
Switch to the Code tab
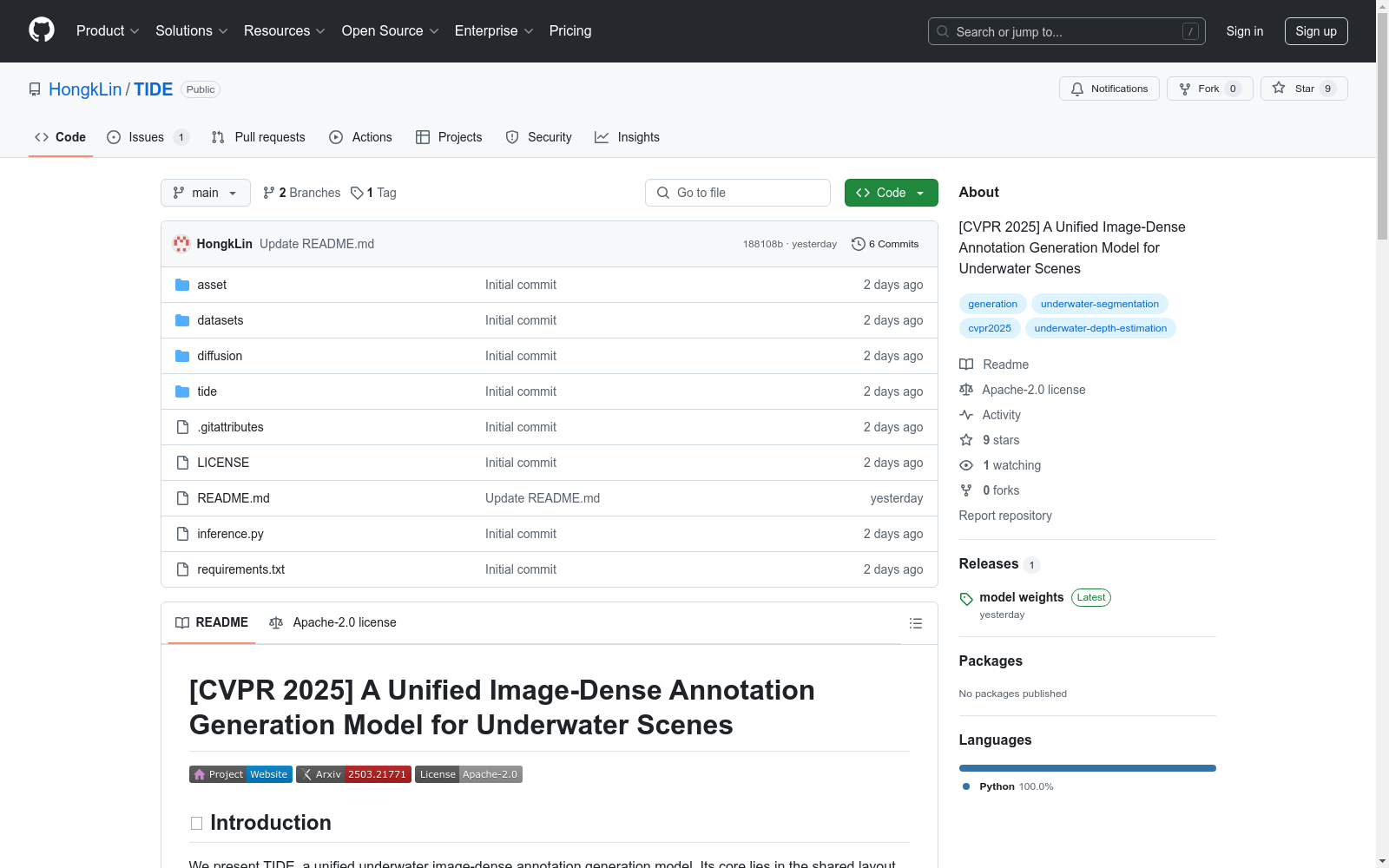pos(61,137)
